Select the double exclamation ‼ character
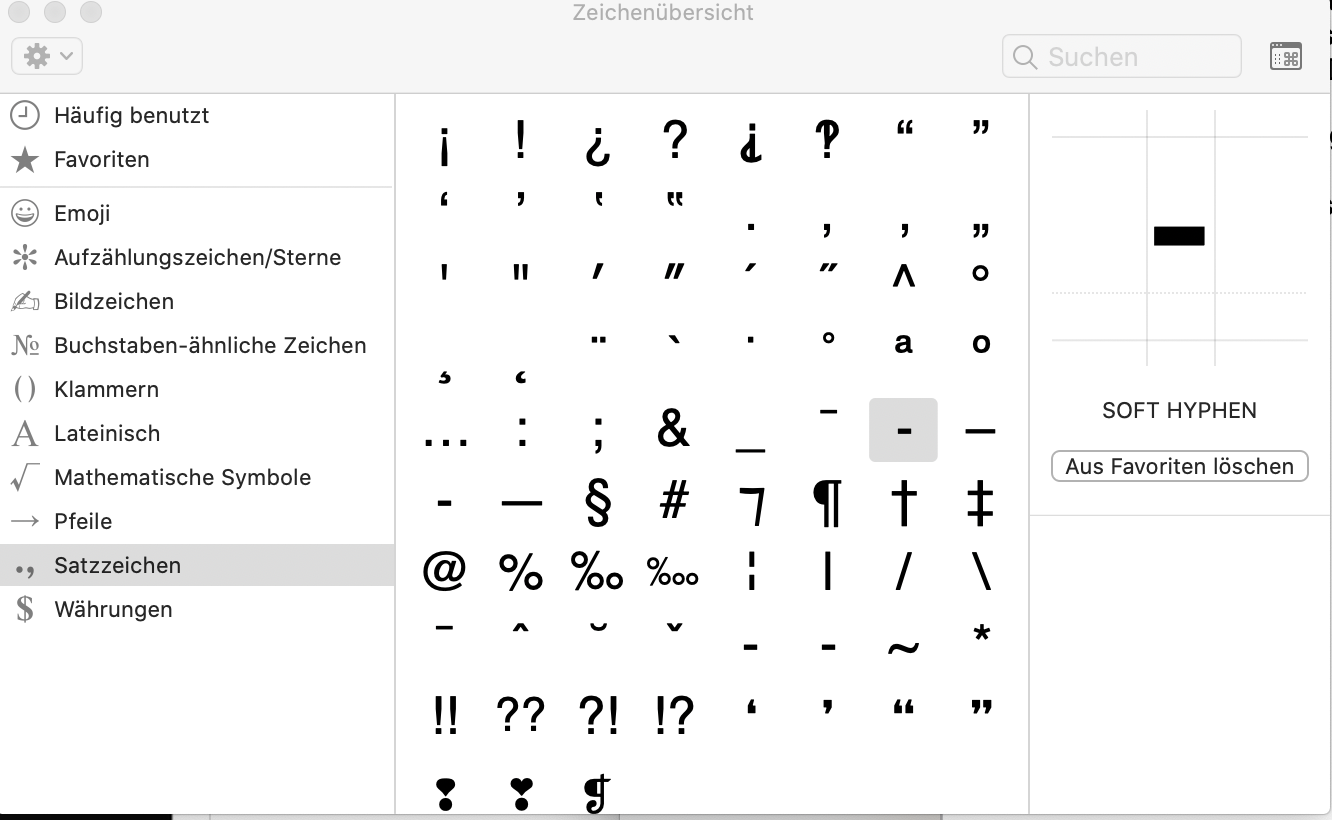 pyautogui.click(x=445, y=716)
